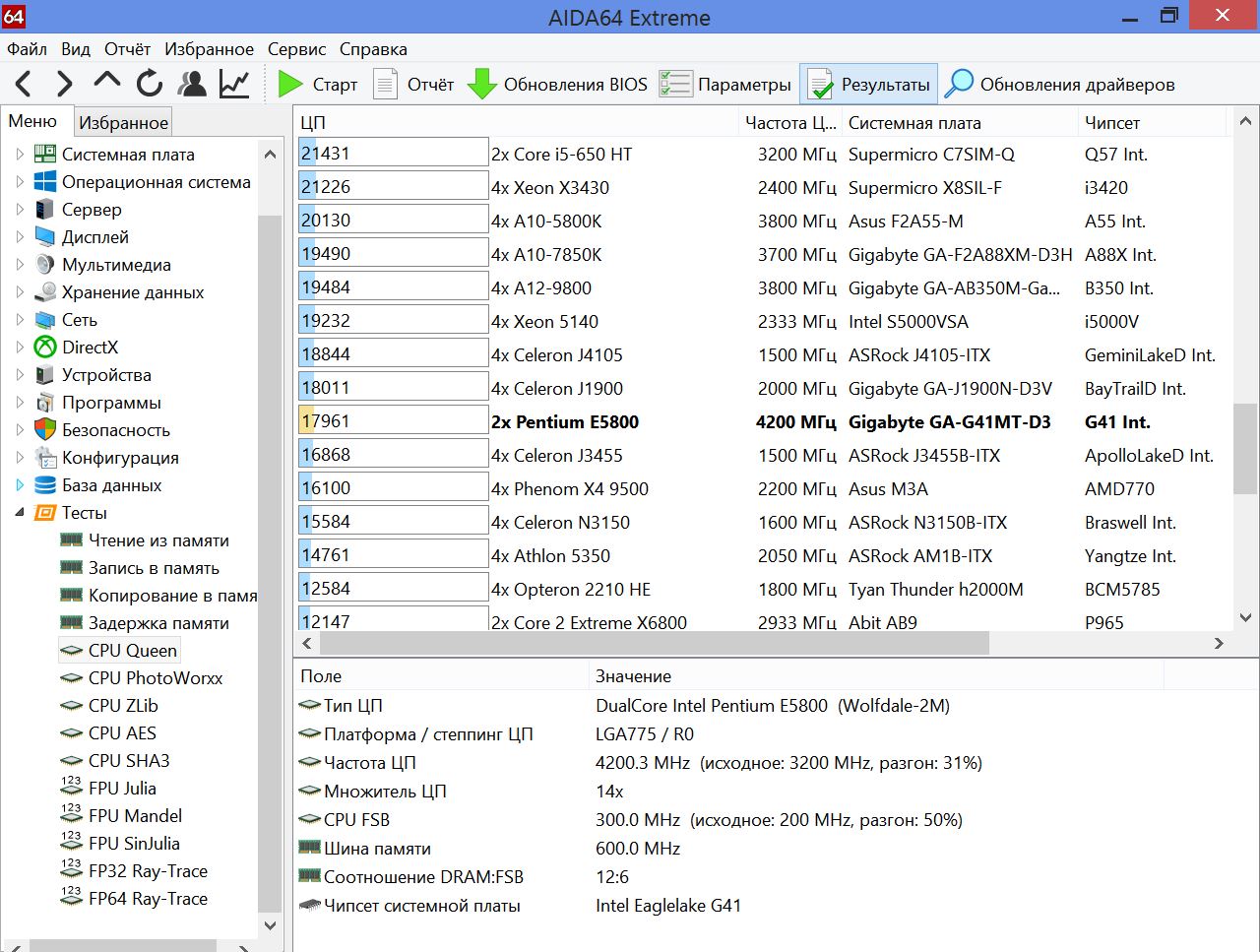1260x952 pixels.
Task: Click the up-level arrow toolbar icon
Action: coord(107,83)
